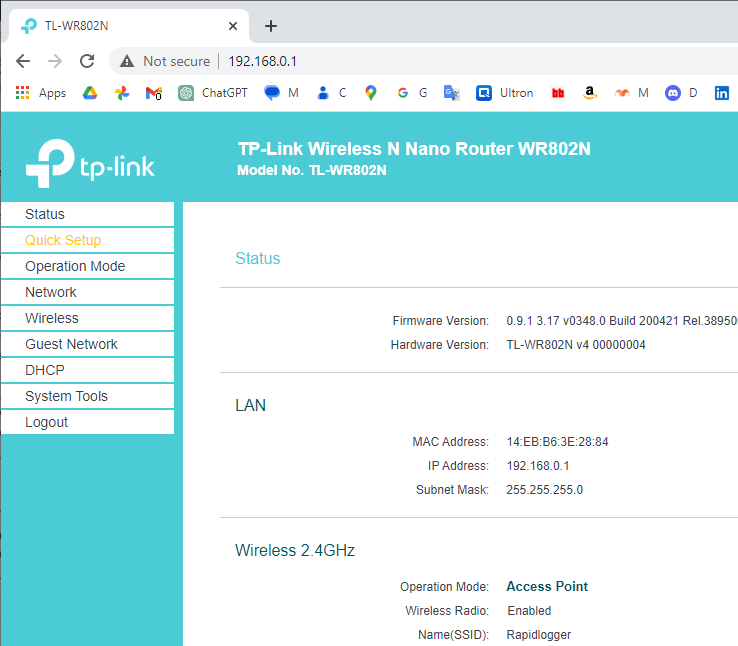Open Wireless in the sidebar menu
The width and height of the screenshot is (738, 646).
pos(88,318)
